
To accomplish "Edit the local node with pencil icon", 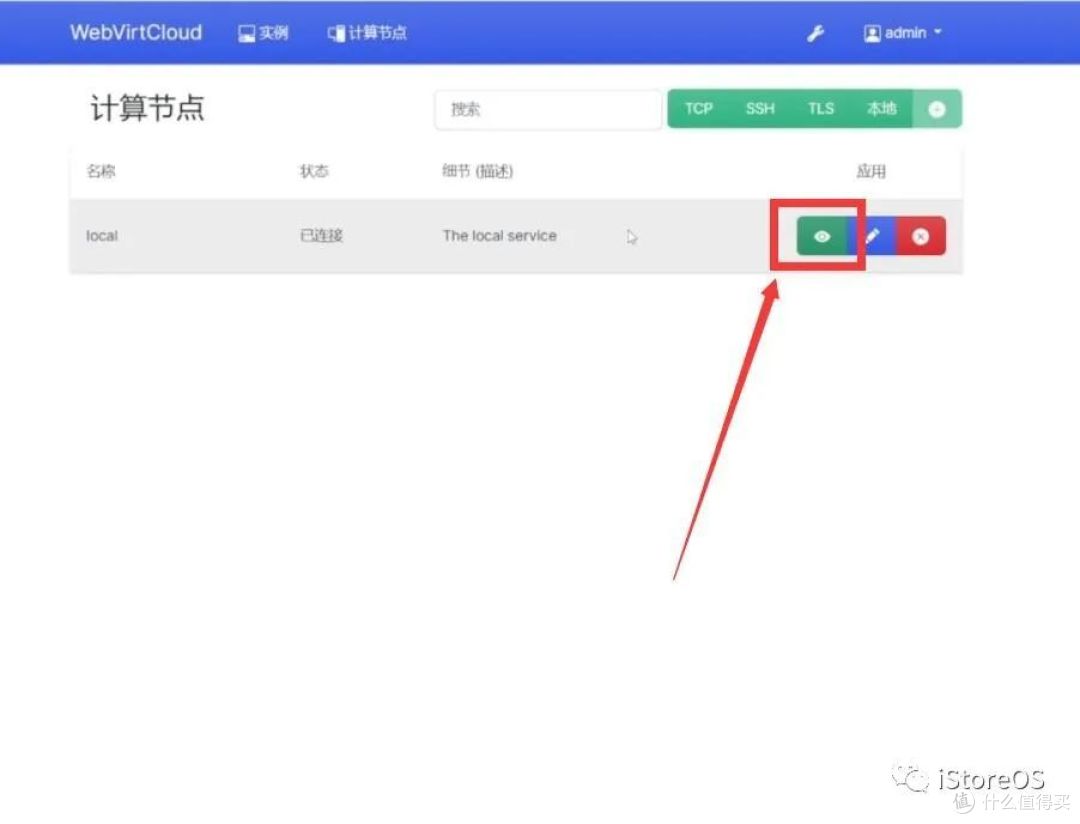I will 872,236.
